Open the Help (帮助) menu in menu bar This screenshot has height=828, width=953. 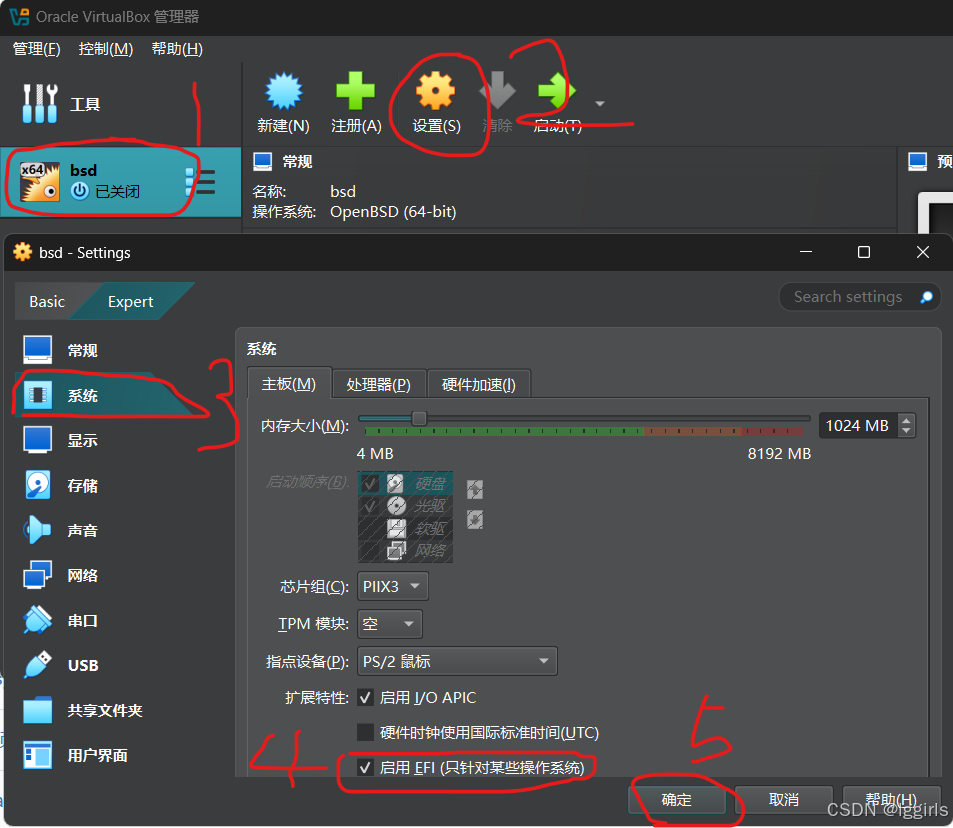[x=177, y=49]
